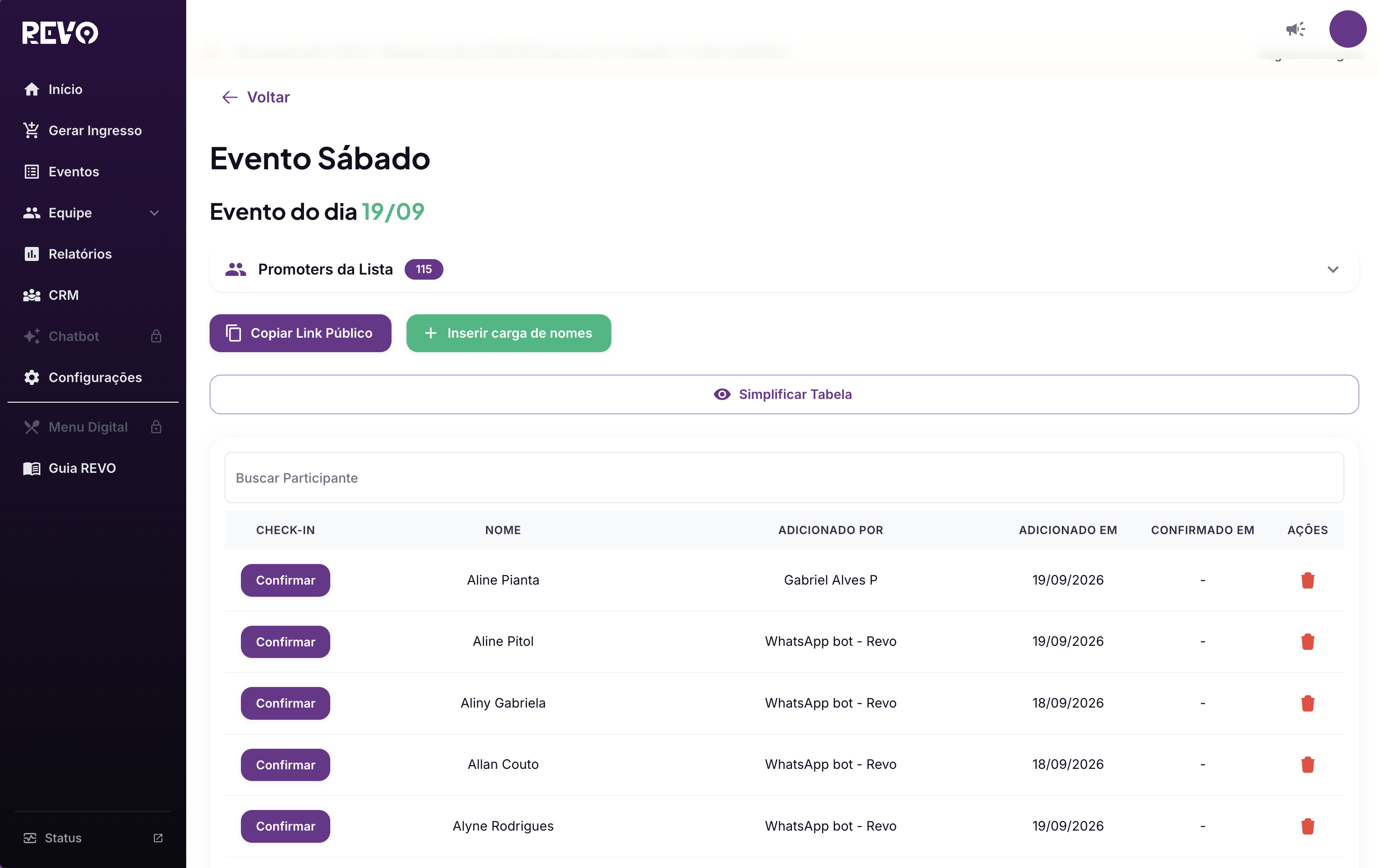The height and width of the screenshot is (868, 1379).
Task: Expand Promoters da Lista chevron
Action: tap(1333, 270)
